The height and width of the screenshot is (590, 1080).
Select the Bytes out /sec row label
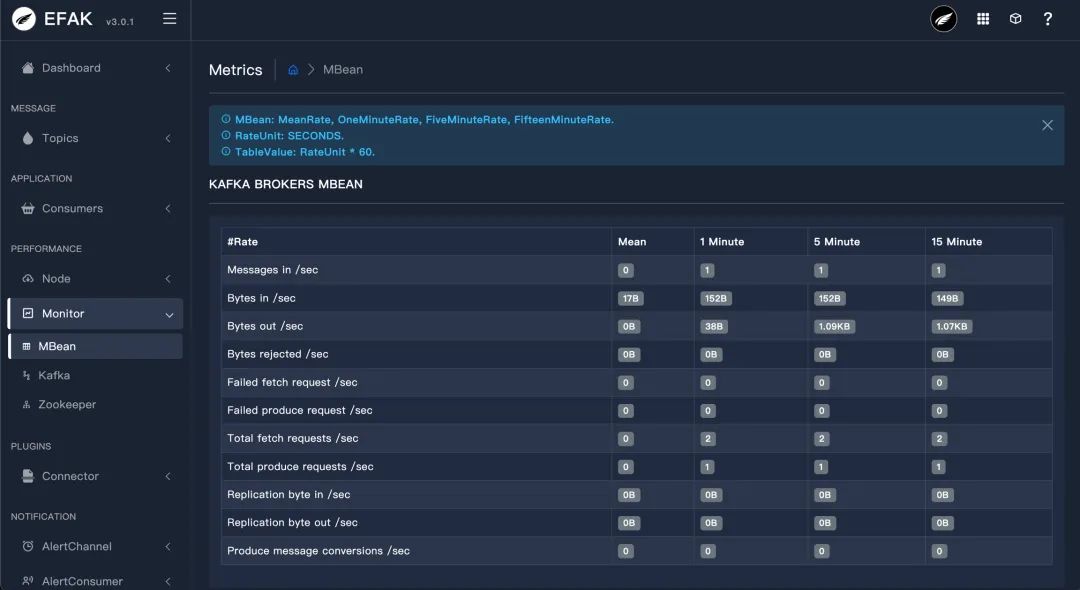(x=265, y=326)
